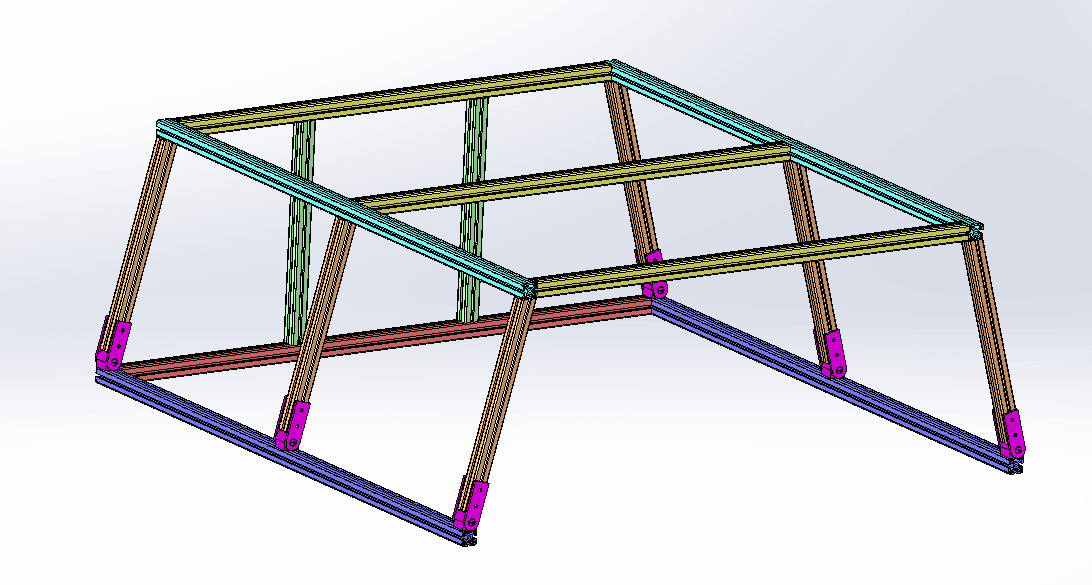
Task: Select the right green vertical post
Action: tap(474, 209)
